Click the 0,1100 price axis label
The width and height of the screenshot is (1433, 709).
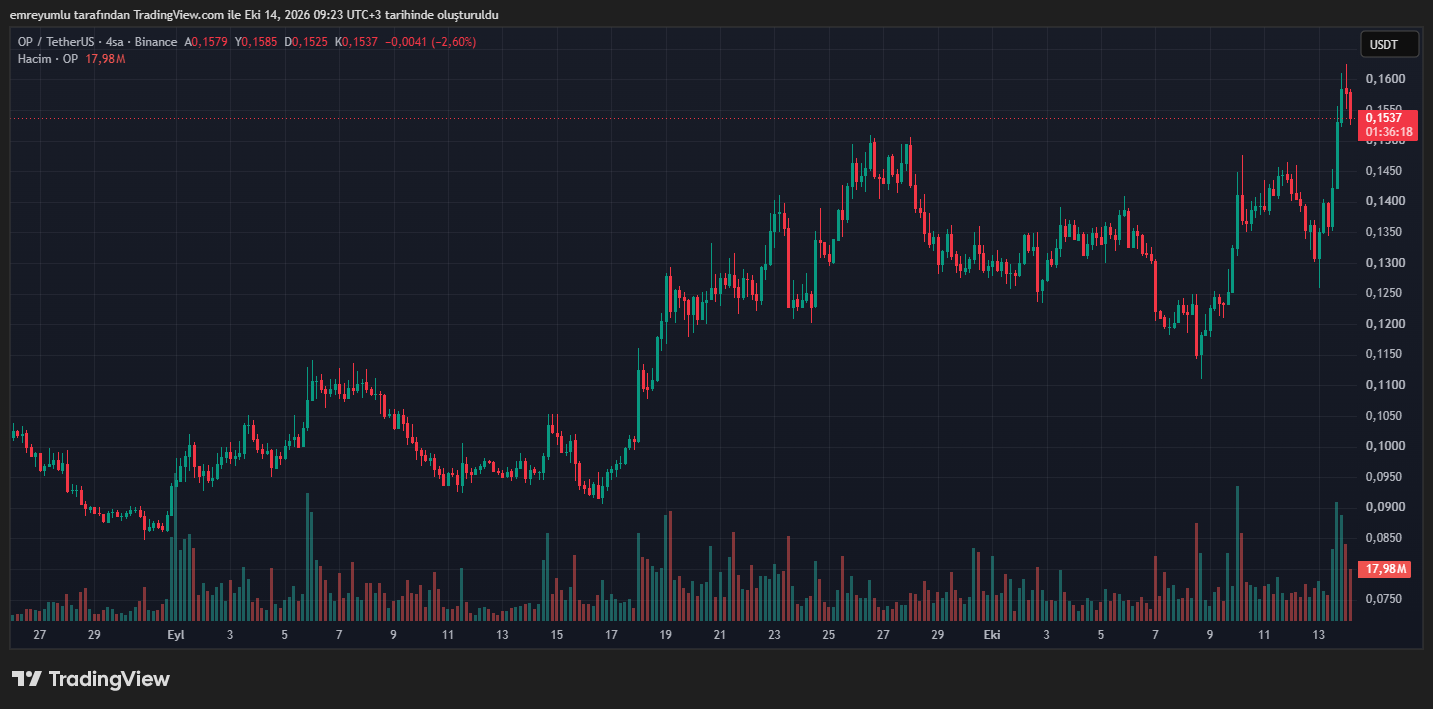(x=1383, y=385)
